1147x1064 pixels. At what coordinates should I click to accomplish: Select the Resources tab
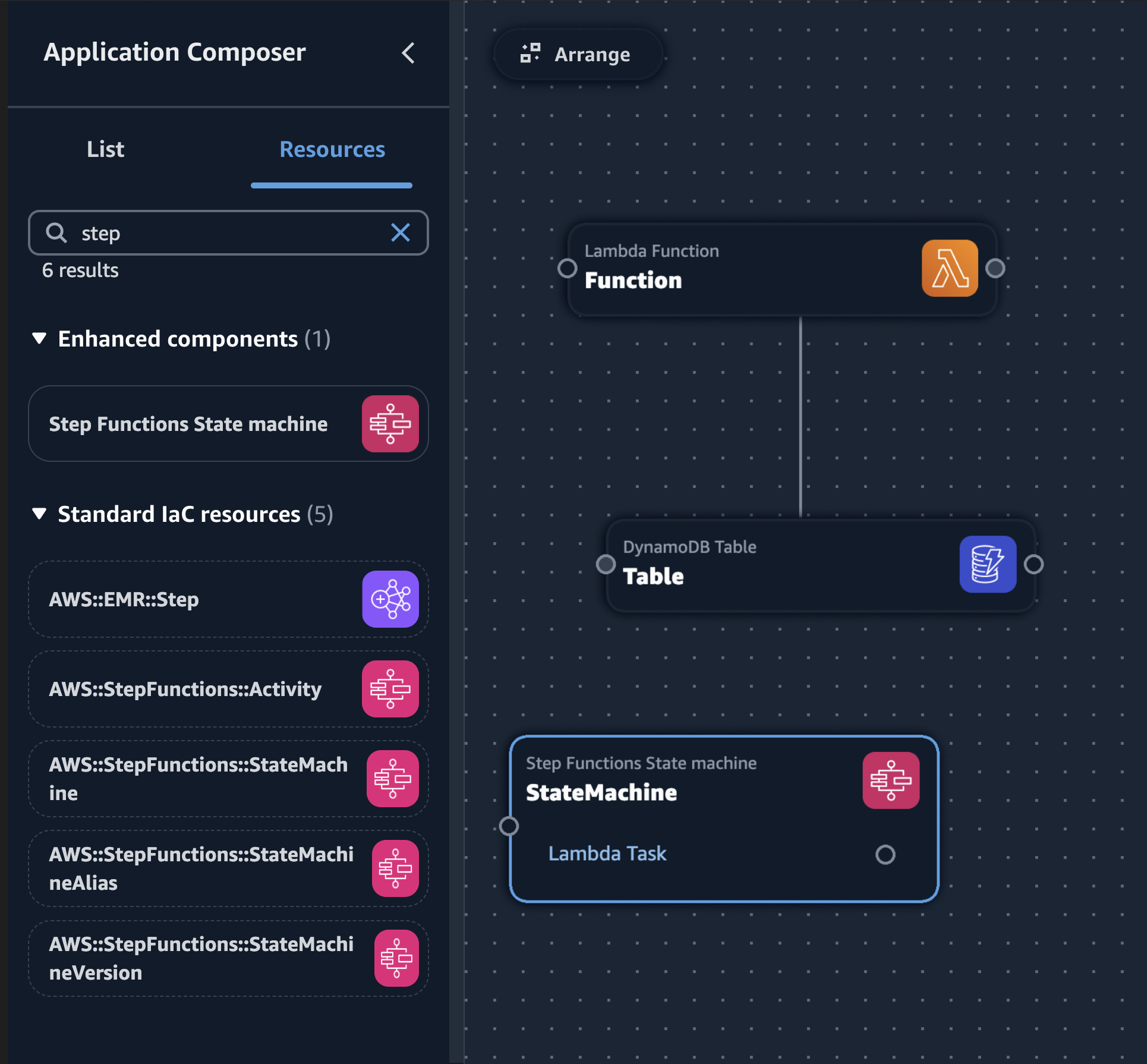[x=332, y=149]
